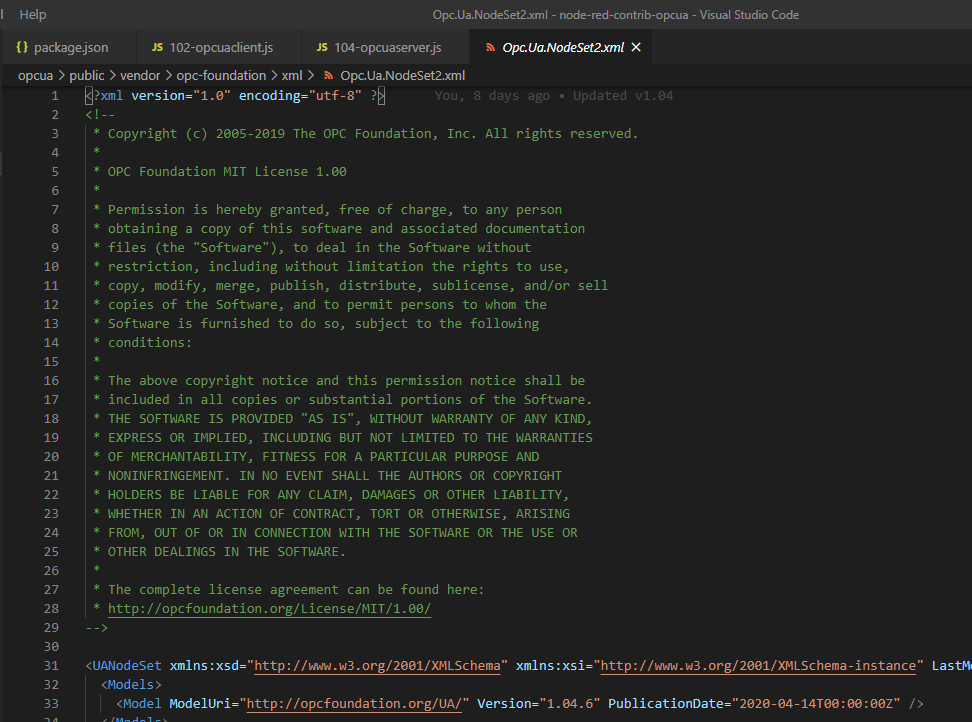The width and height of the screenshot is (972, 722).
Task: Switch to the package.json tab
Action: pos(68,46)
